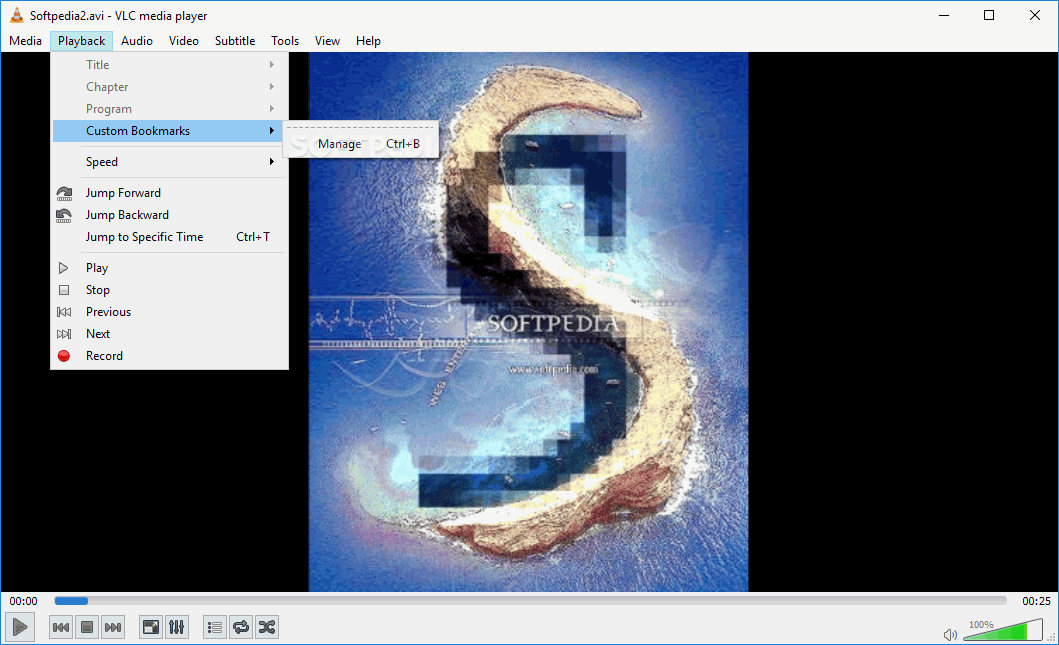Minimize the VLC window
The width and height of the screenshot is (1059, 645).
944,15
